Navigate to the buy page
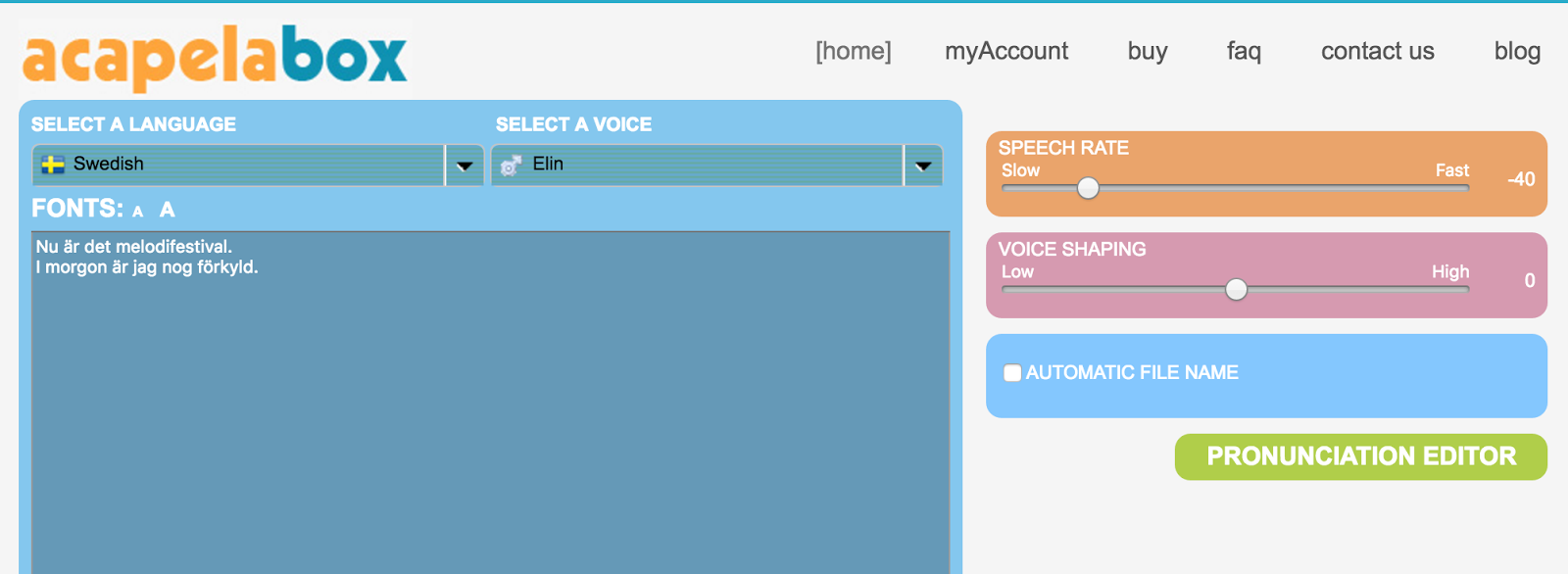1568x574 pixels. pos(1148,51)
